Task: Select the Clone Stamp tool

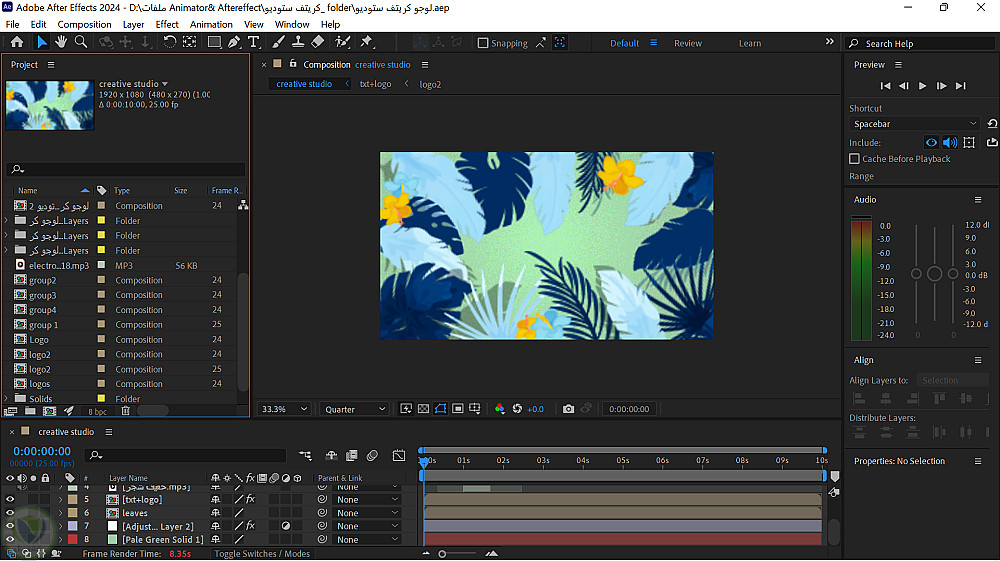Action: coord(298,42)
